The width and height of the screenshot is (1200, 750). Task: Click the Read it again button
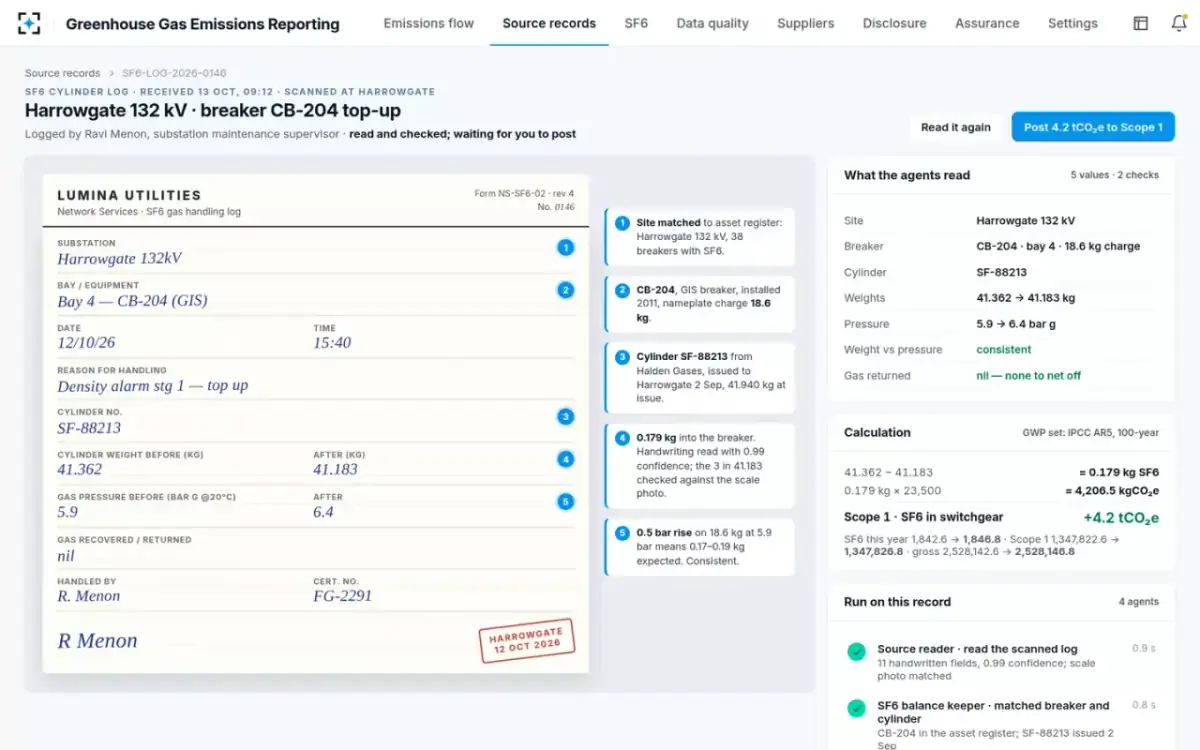956,127
